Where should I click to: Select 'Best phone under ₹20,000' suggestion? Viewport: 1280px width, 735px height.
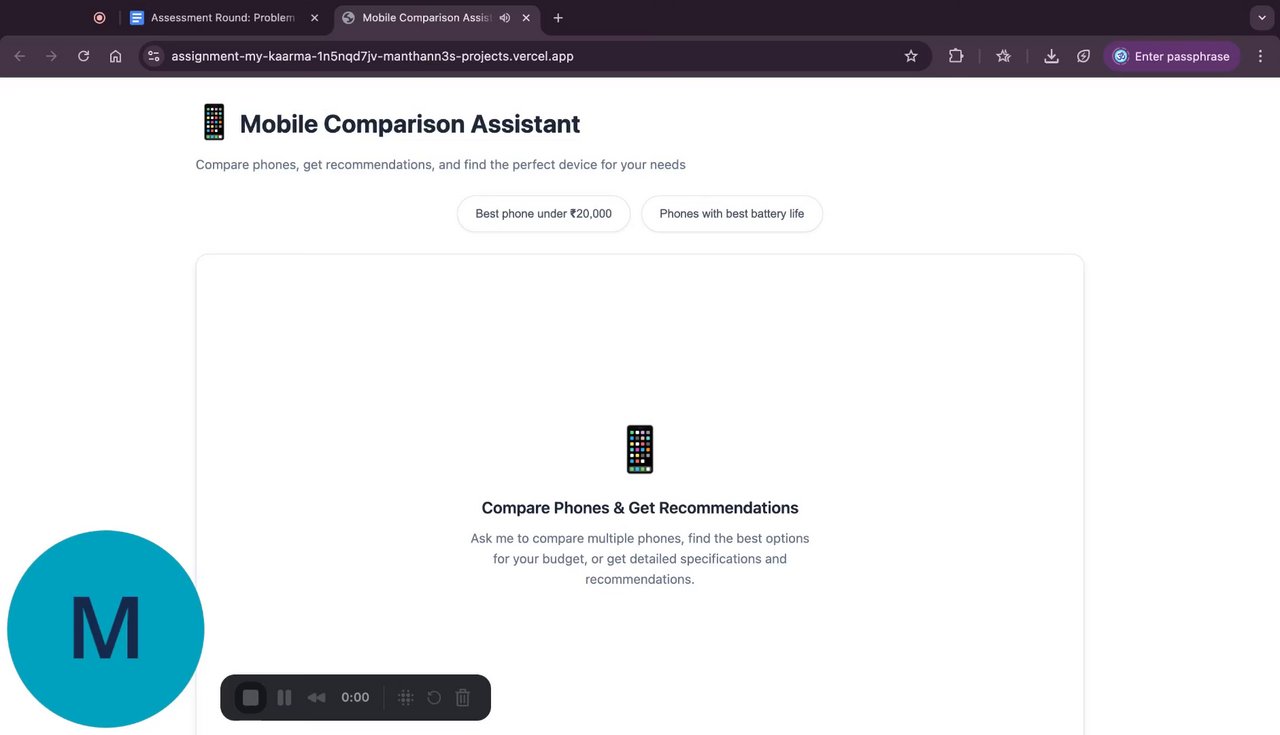[x=543, y=214]
